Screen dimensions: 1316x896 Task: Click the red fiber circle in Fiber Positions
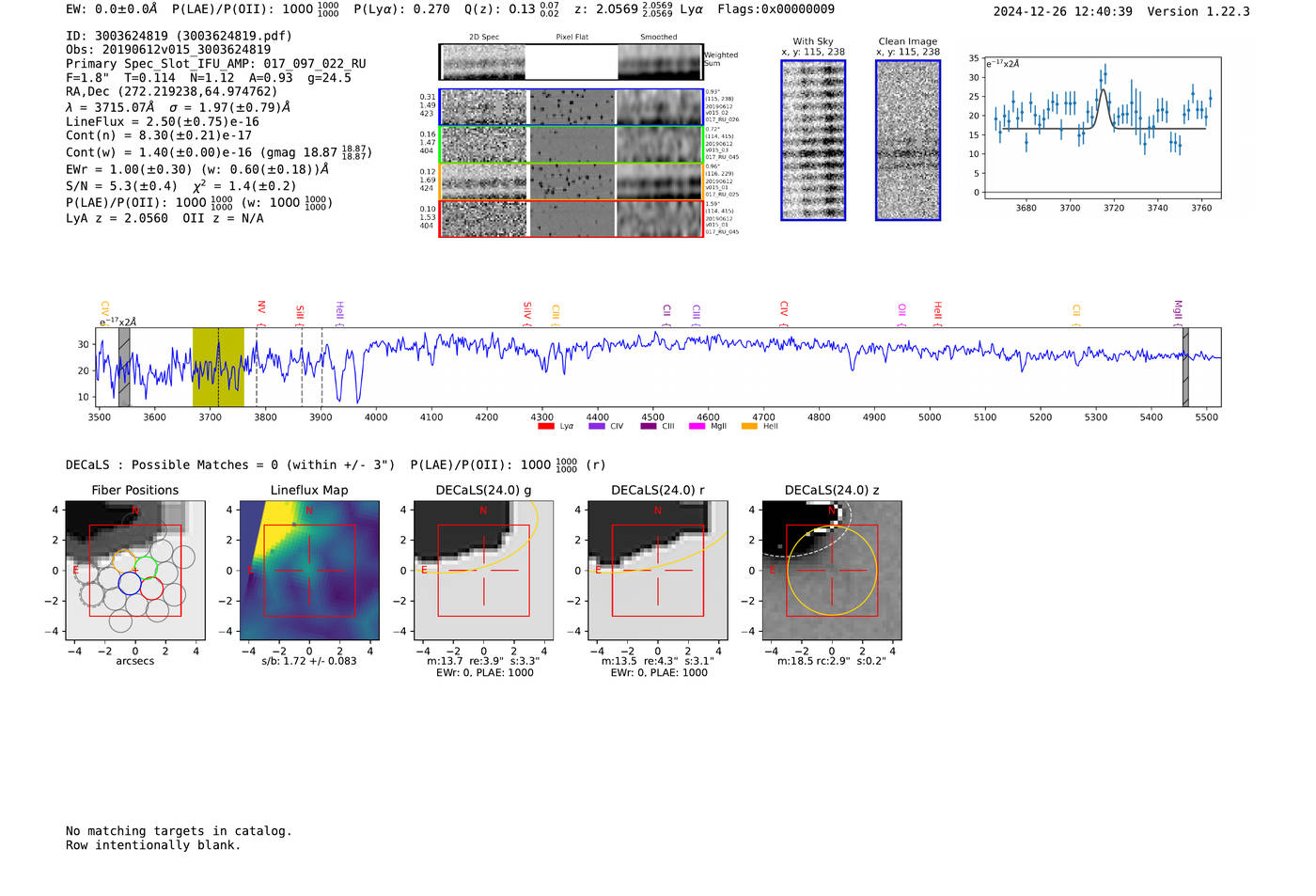[151, 589]
